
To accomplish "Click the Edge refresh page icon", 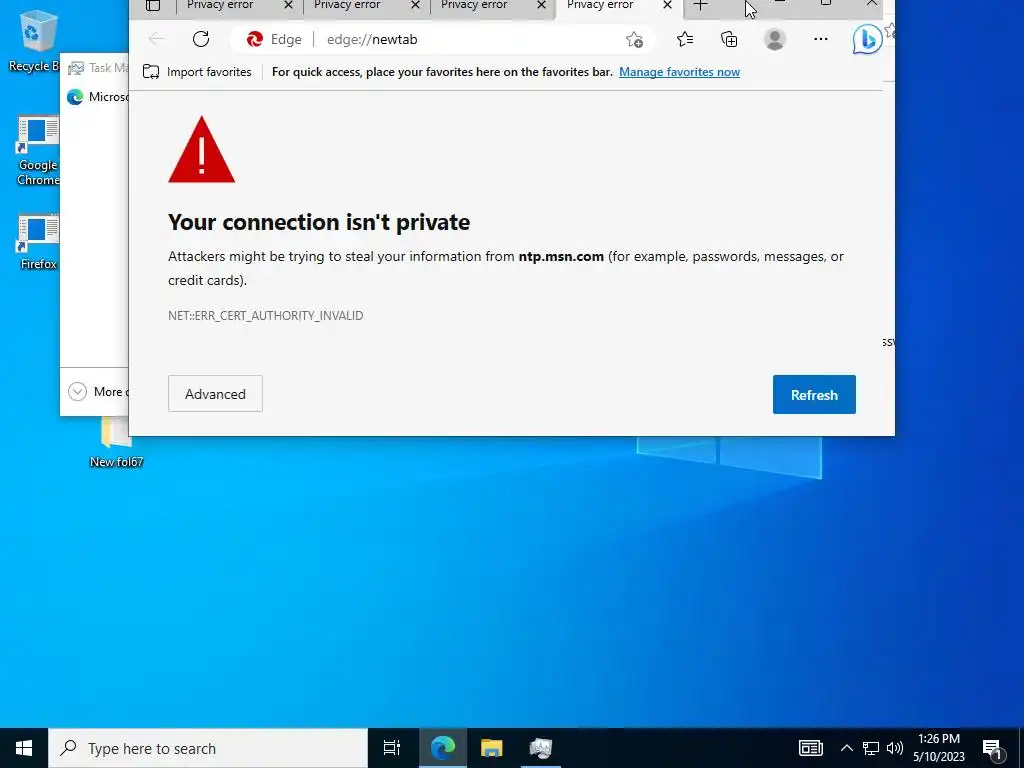I will 200,39.
